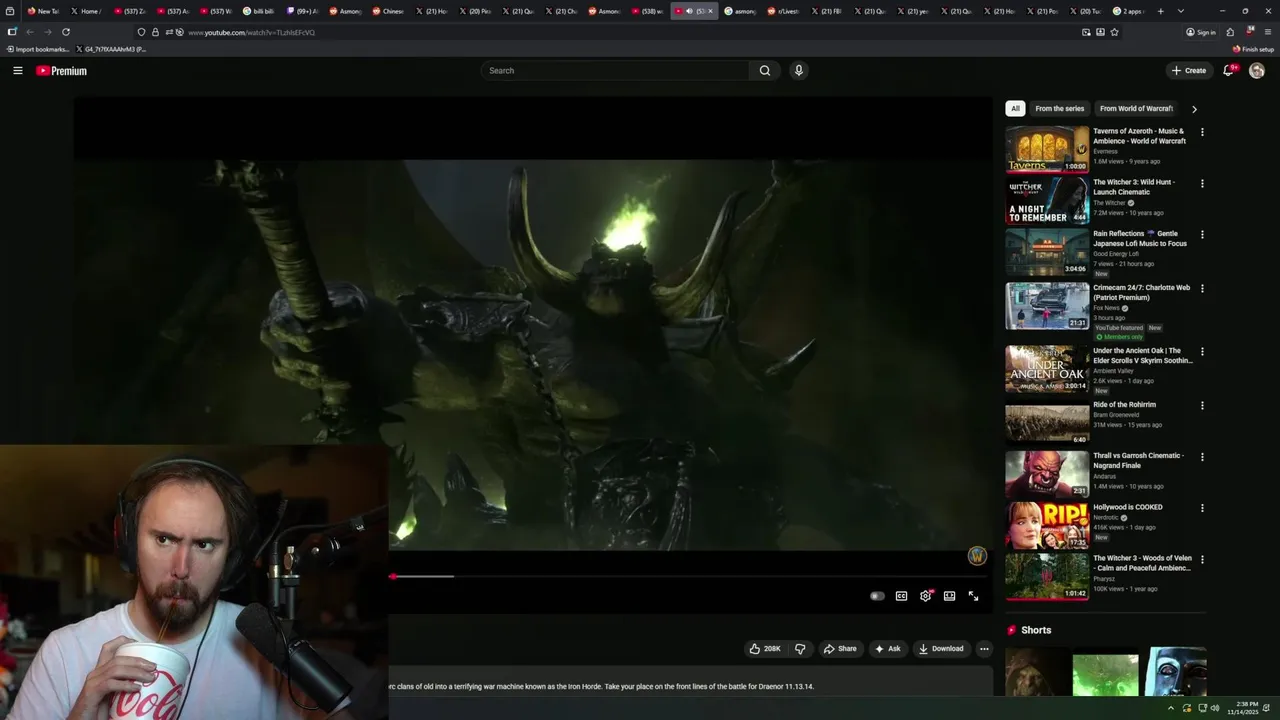Expand the list all tabs dropdown
The image size is (1280, 720).
coord(1181,11)
